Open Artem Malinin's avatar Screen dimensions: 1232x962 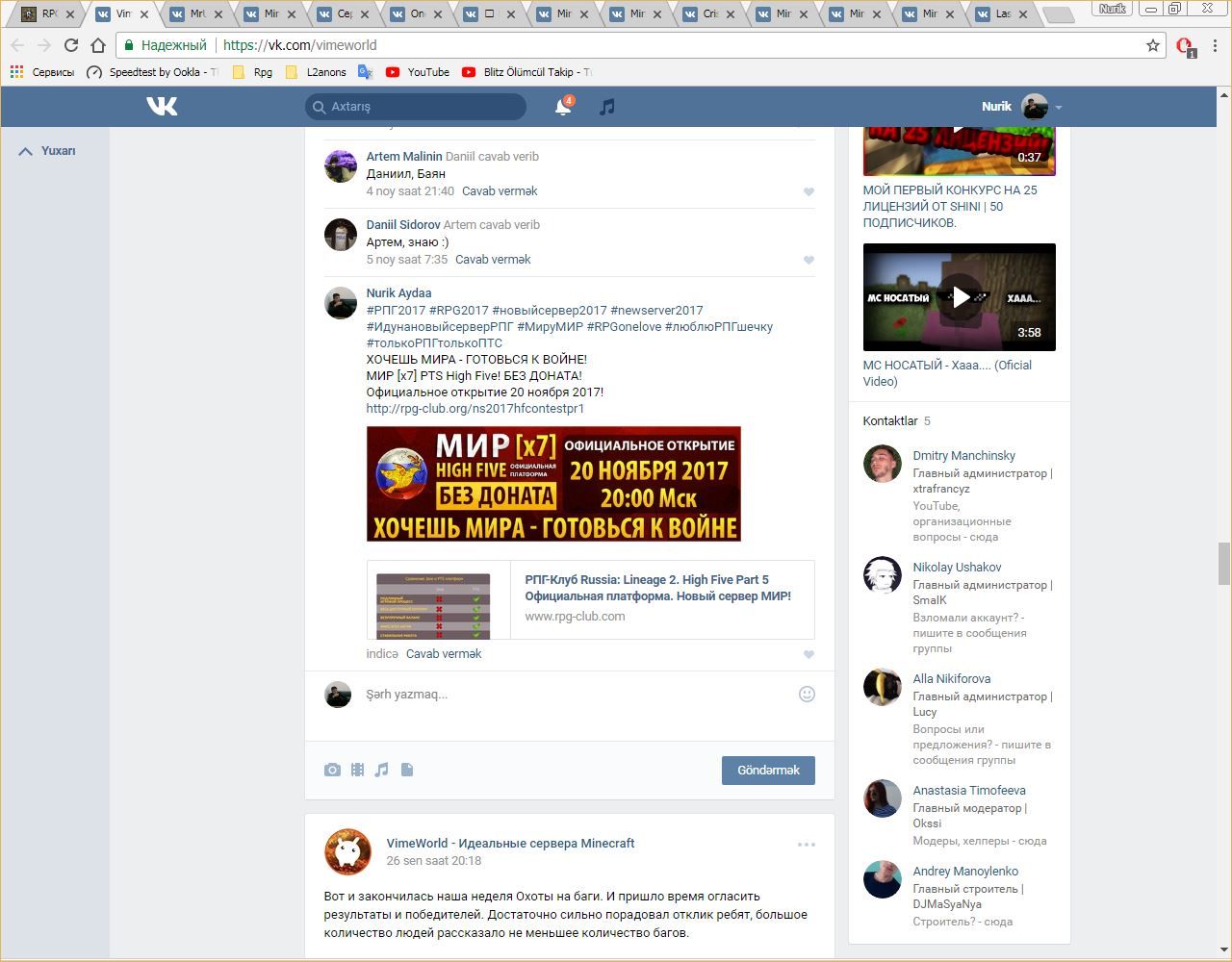(341, 165)
